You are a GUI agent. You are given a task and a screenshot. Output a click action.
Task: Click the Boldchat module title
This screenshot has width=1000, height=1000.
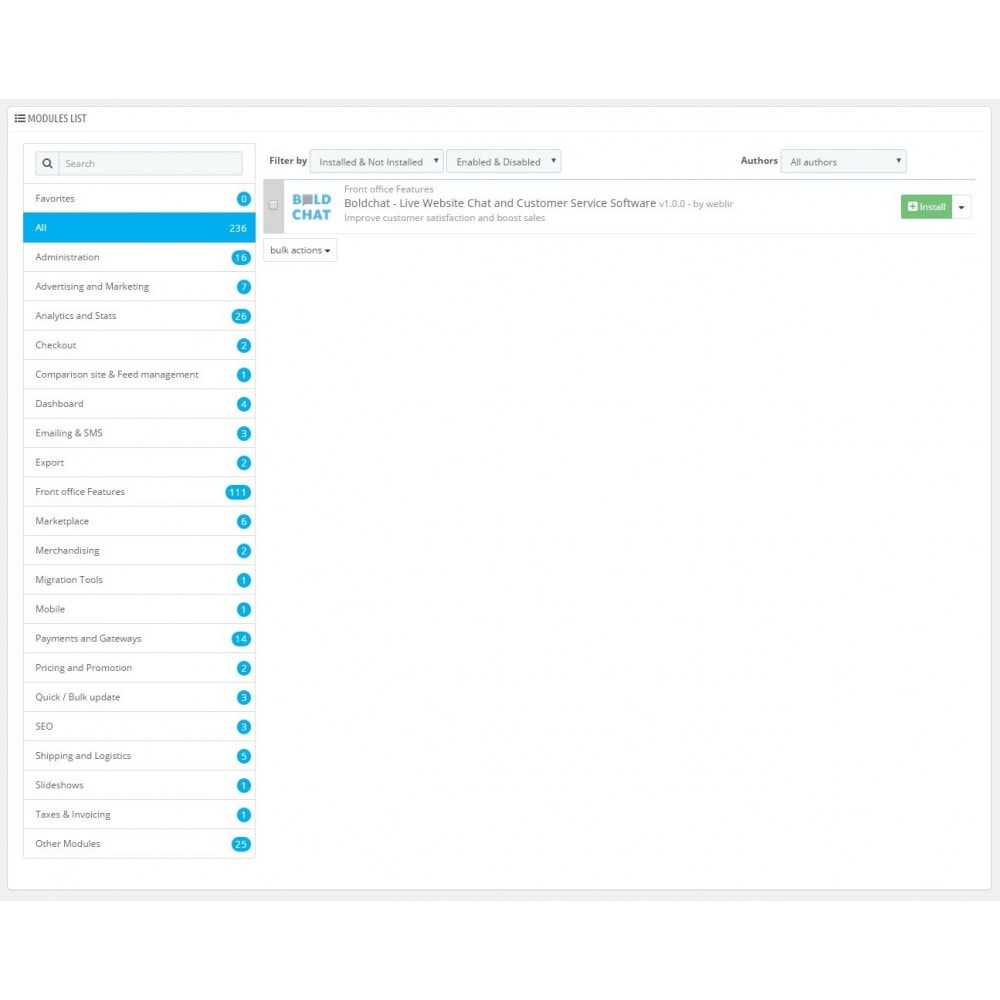(x=500, y=203)
